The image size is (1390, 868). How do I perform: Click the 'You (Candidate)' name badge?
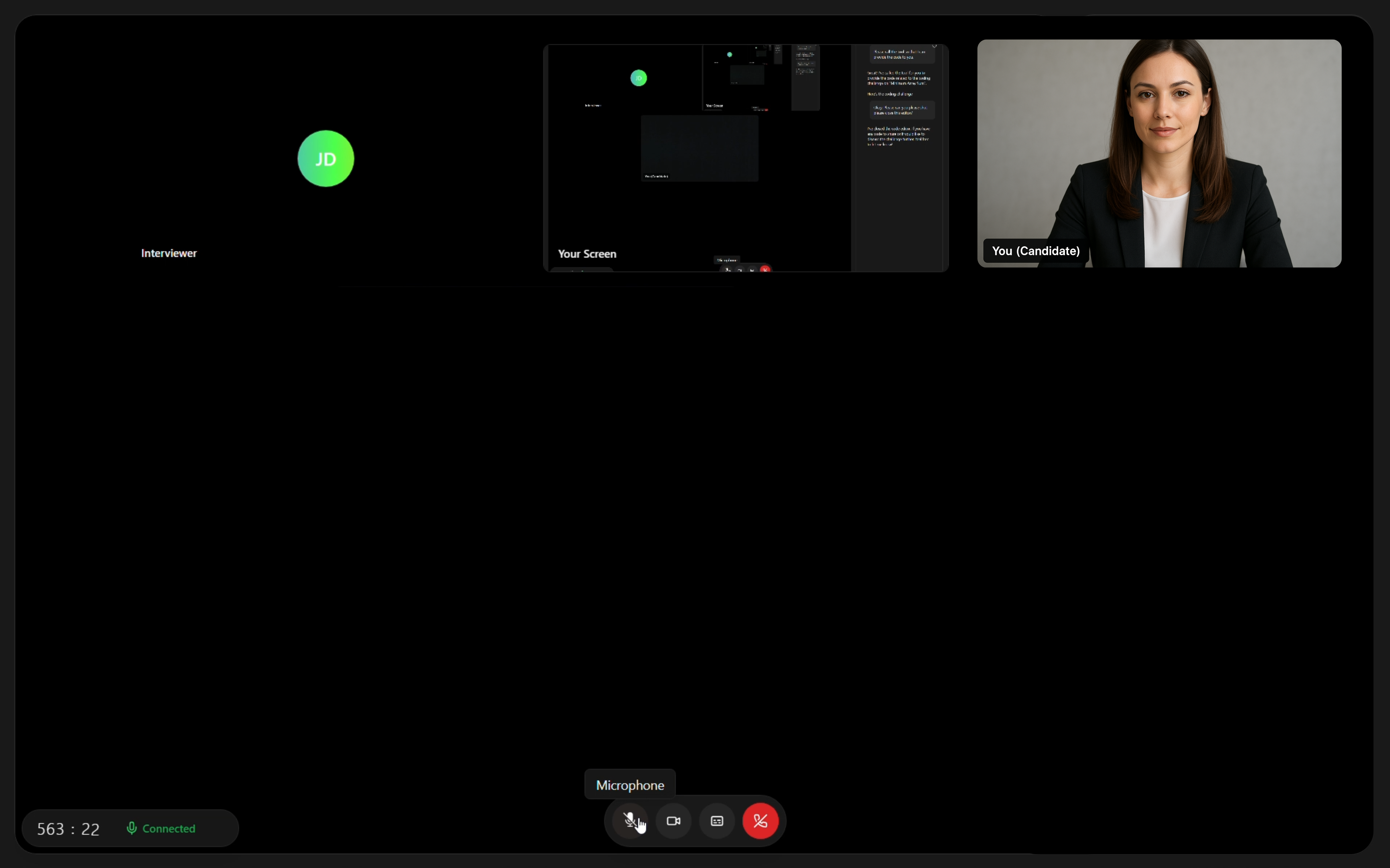tap(1036, 251)
